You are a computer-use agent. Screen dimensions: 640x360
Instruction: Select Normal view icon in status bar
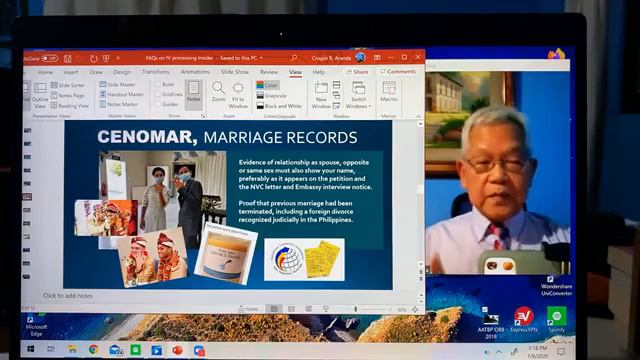click(274, 309)
